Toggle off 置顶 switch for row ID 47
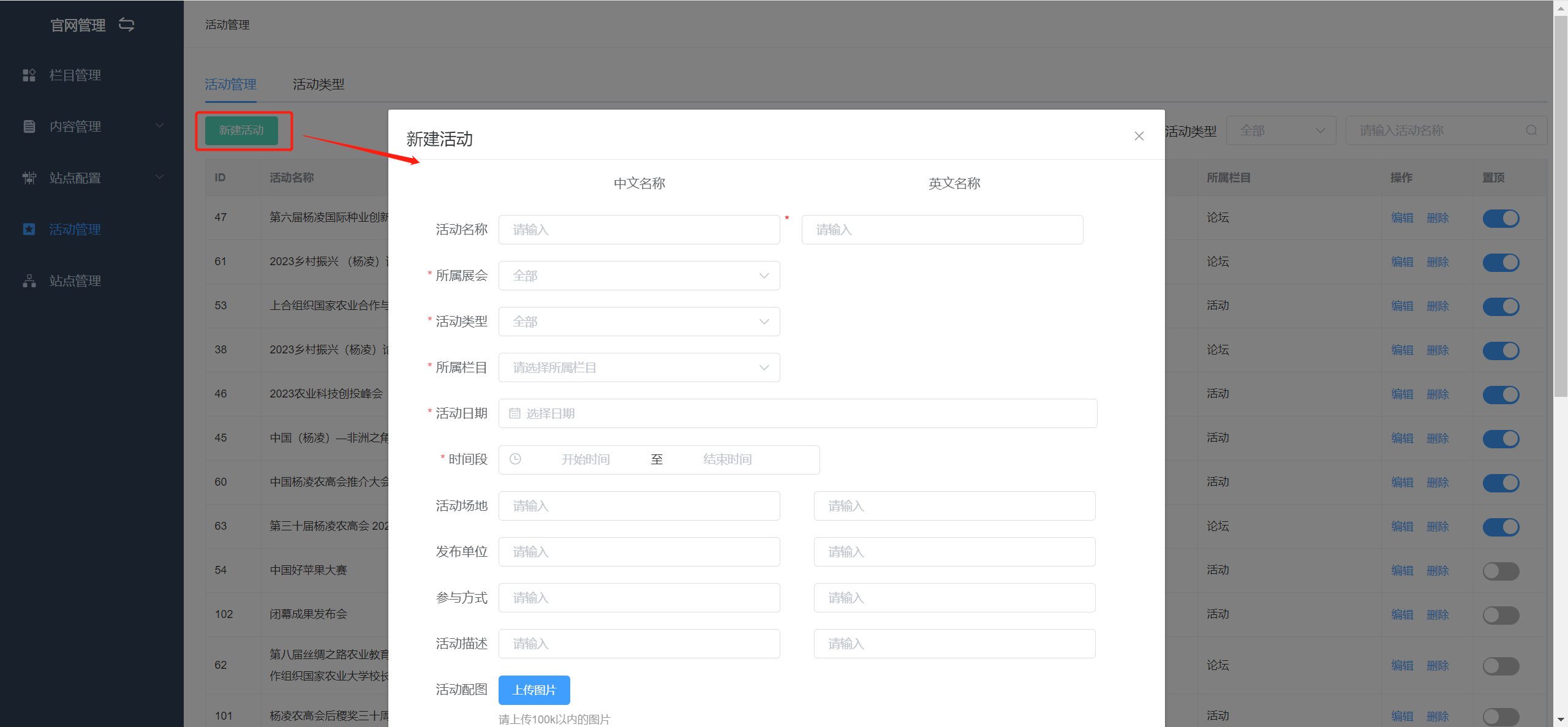This screenshot has width=1568, height=727. point(1500,218)
